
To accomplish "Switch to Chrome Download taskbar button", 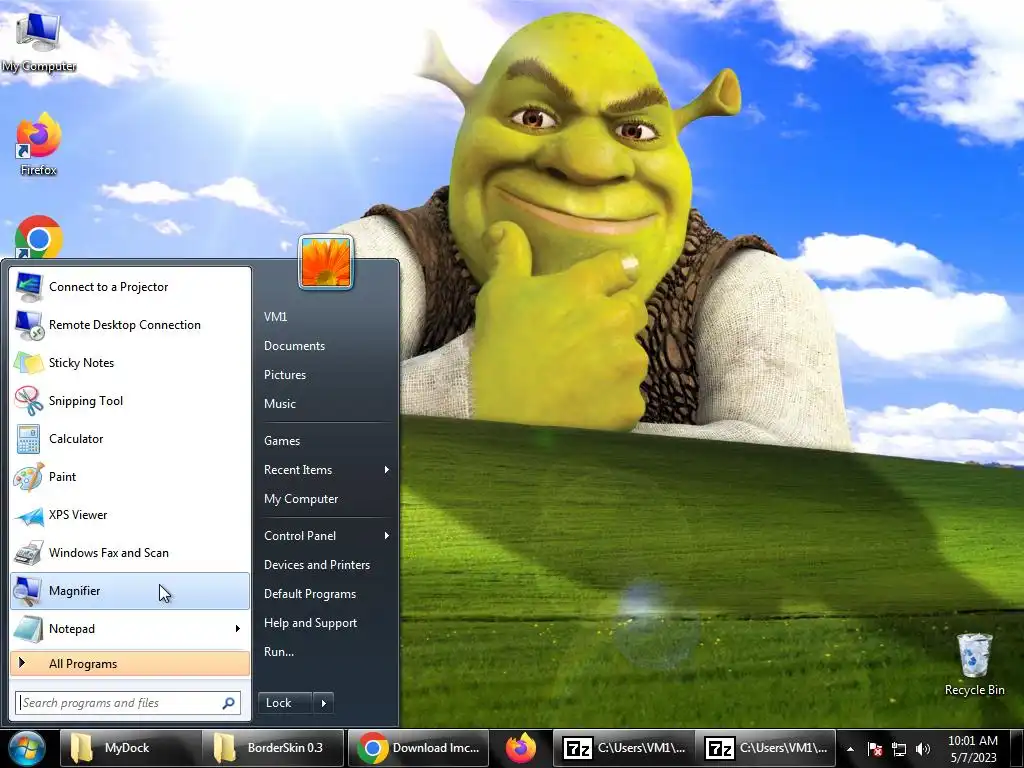I will (x=418, y=748).
